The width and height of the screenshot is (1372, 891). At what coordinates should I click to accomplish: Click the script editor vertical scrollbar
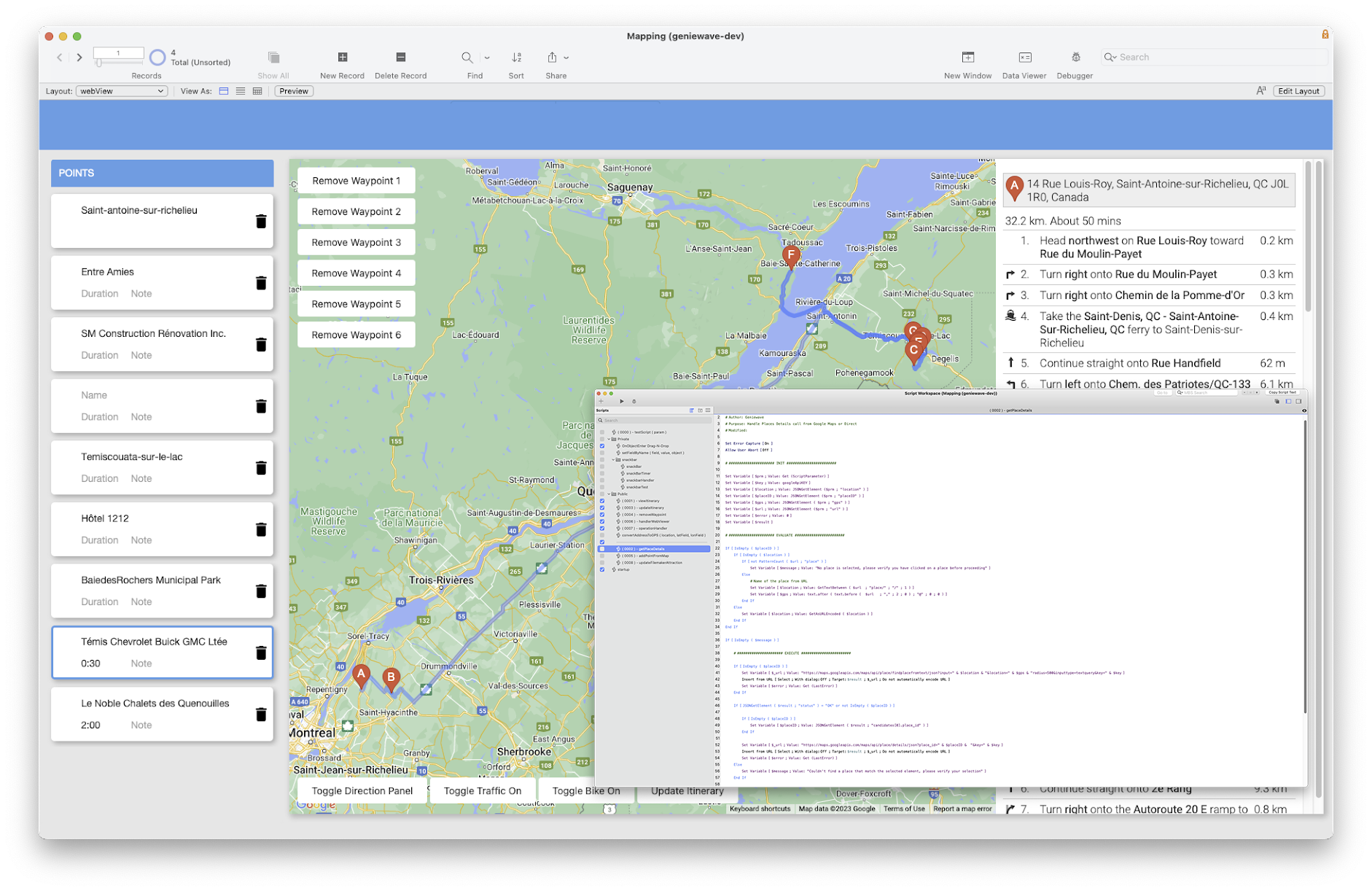1304,566
